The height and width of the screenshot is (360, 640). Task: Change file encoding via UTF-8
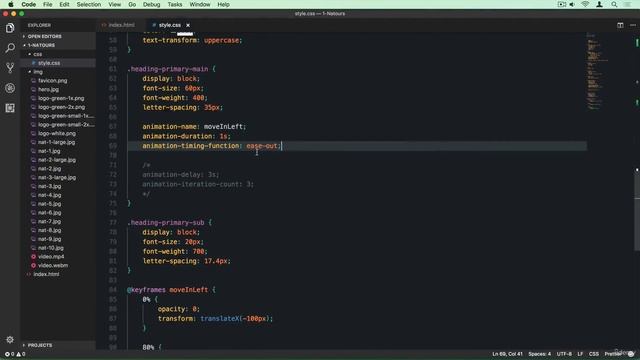(564, 354)
